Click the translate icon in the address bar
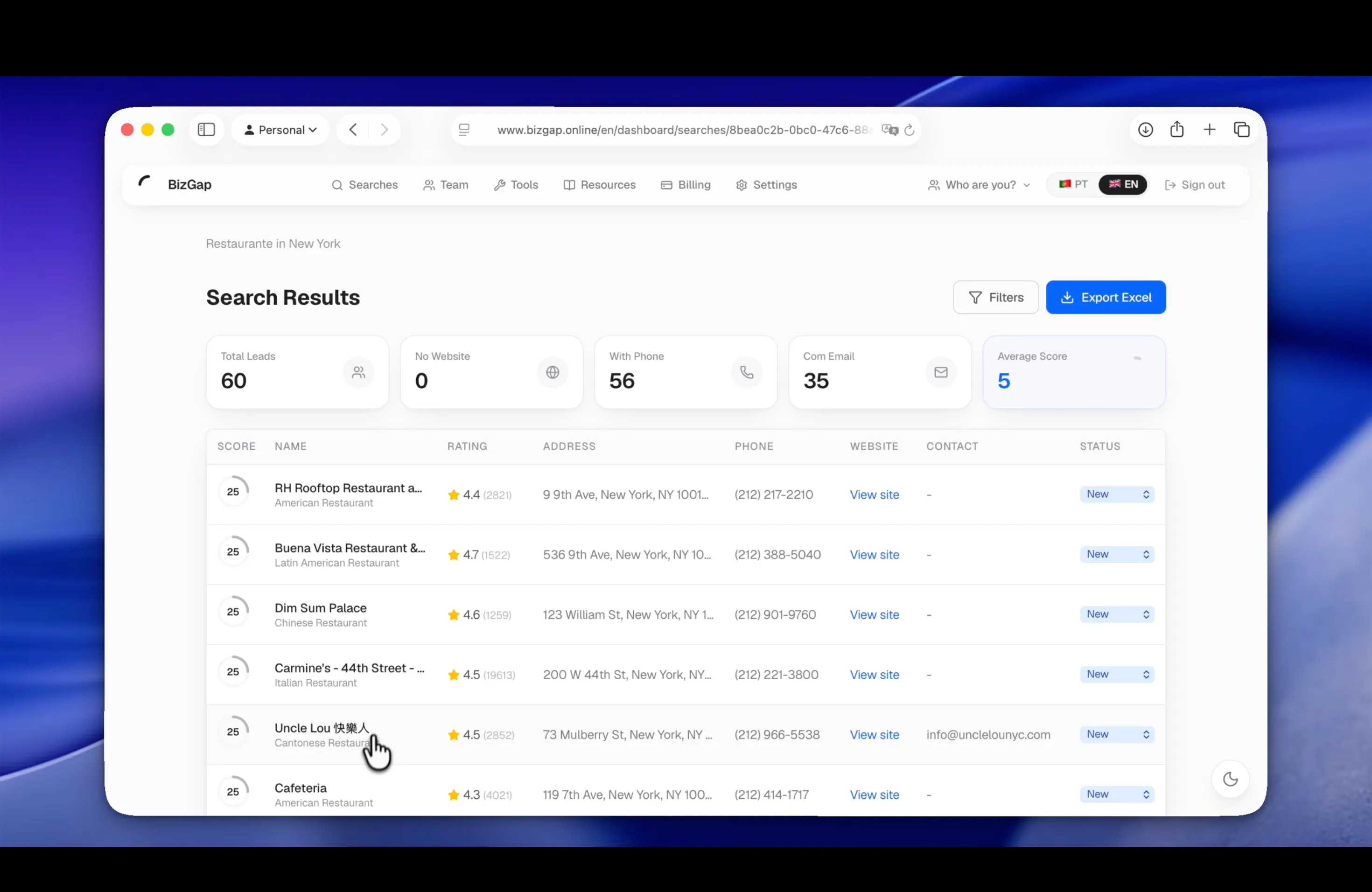The height and width of the screenshot is (892, 1372). (x=889, y=130)
